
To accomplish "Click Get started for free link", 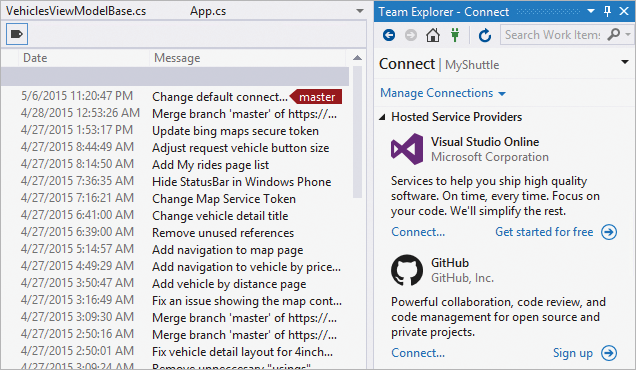I will click(x=544, y=232).
